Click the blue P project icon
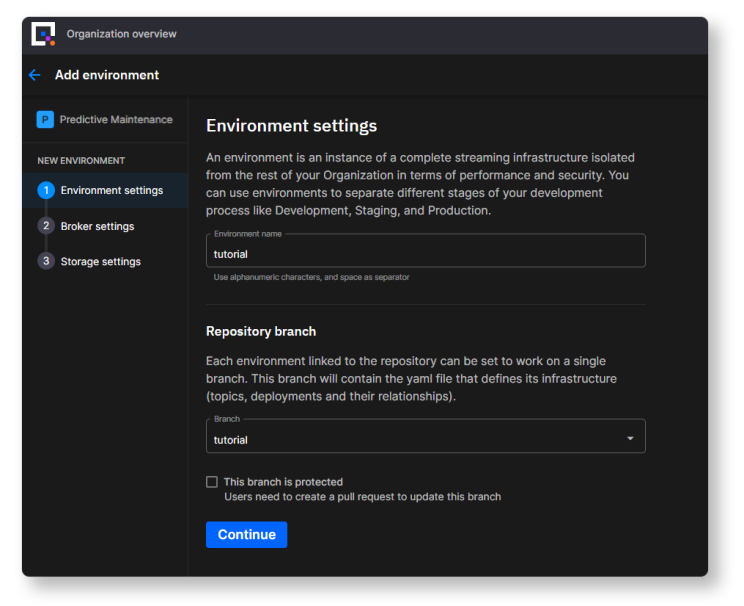The image size is (744, 606). pos(45,120)
